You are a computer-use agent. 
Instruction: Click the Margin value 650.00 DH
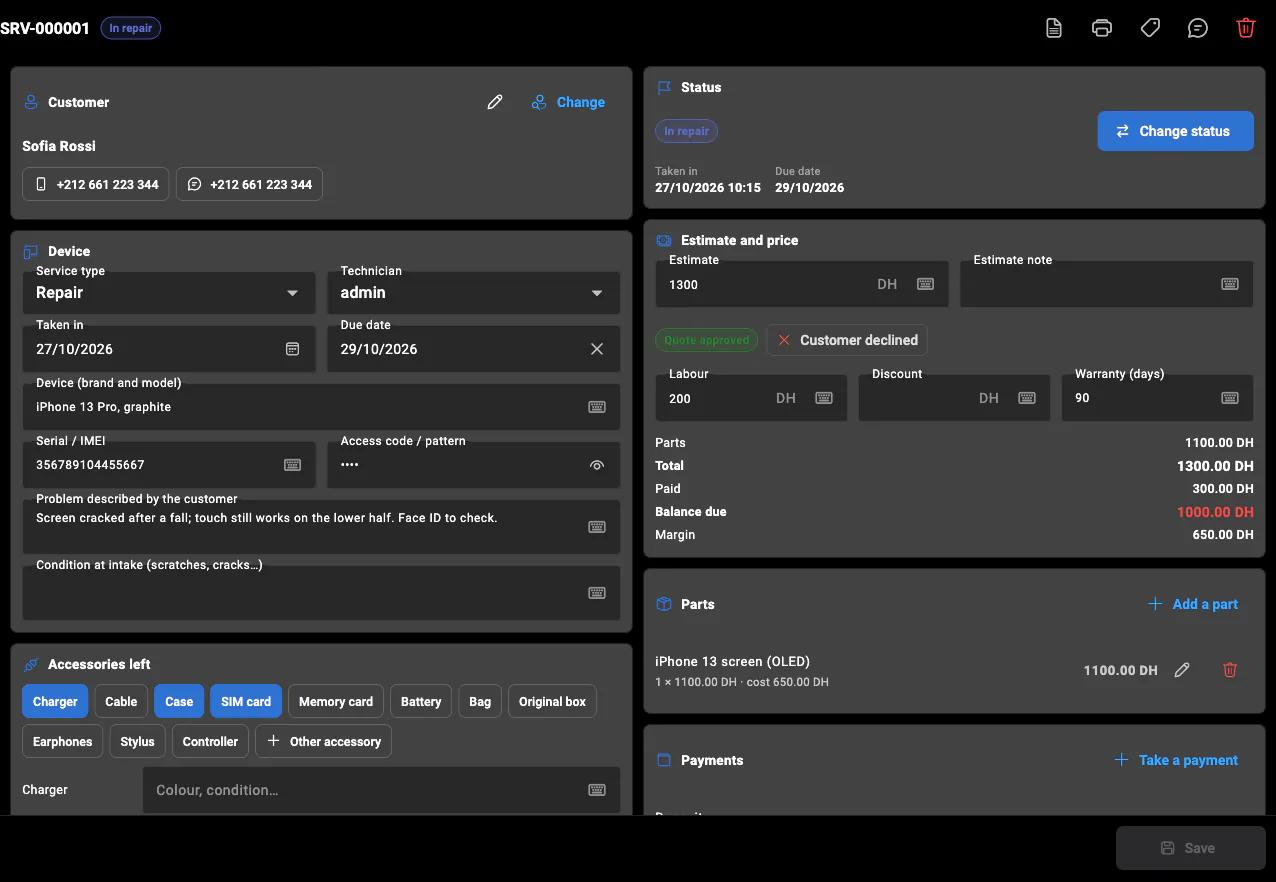pyautogui.click(x=1222, y=535)
